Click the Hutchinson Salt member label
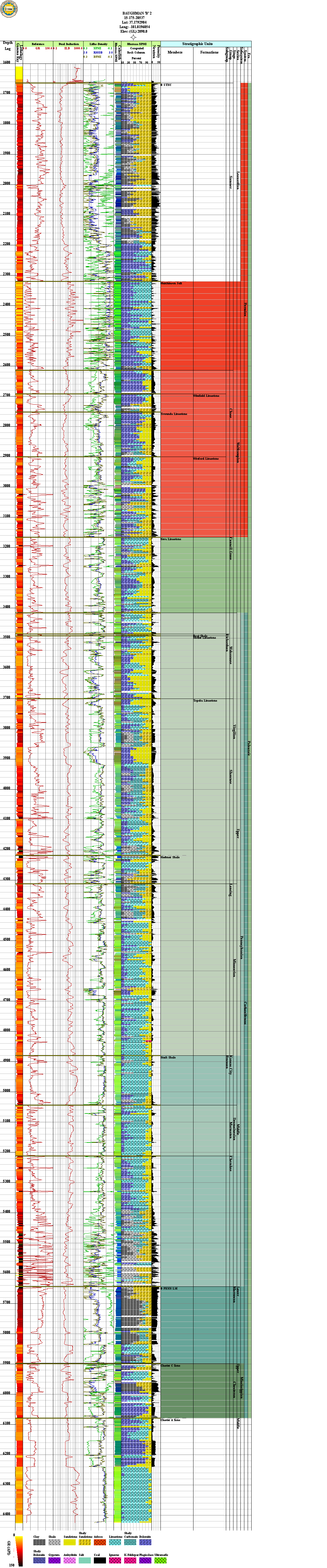327x1568 pixels. (172, 284)
